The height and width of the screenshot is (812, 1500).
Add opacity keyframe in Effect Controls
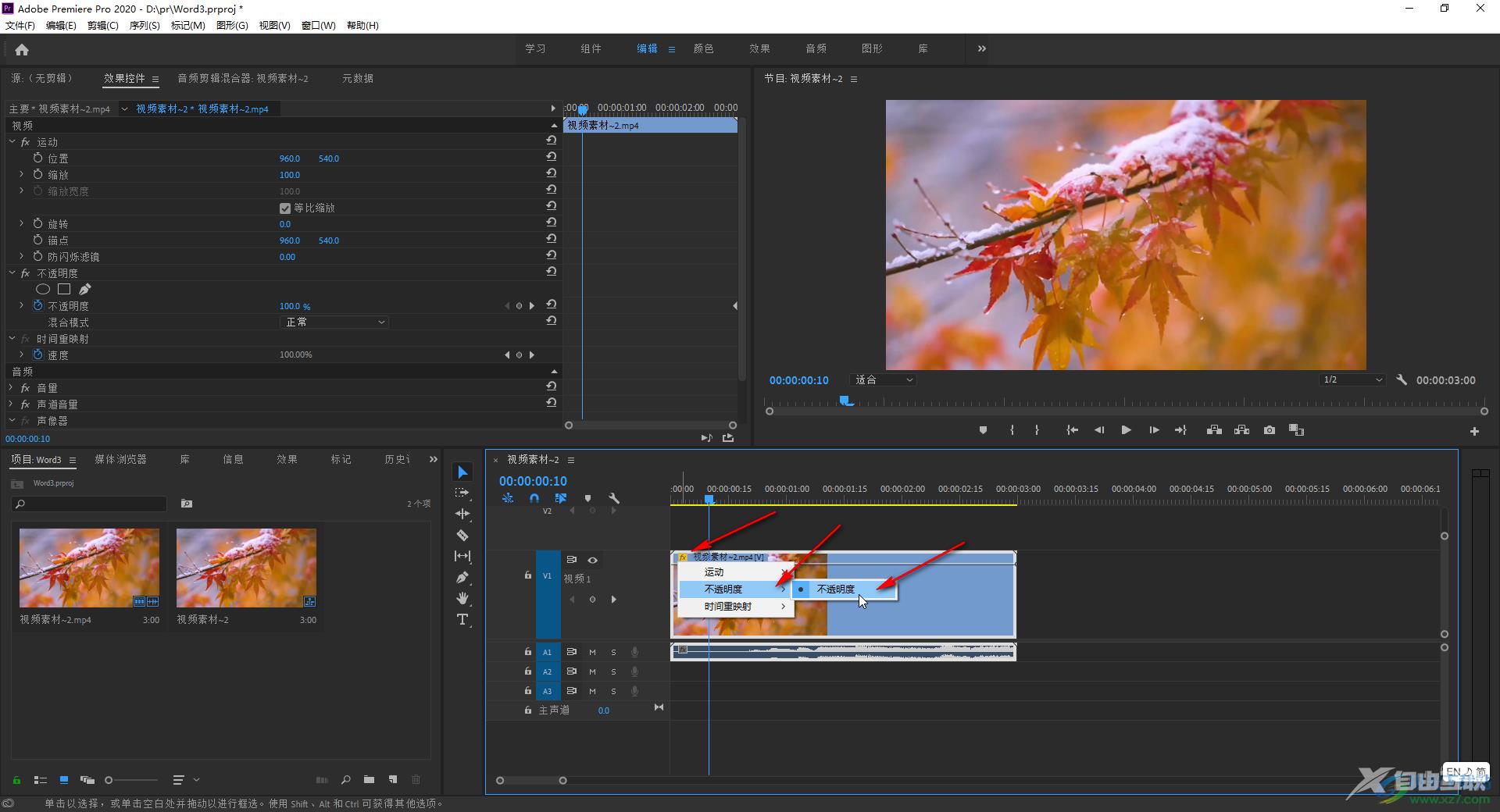pyautogui.click(x=519, y=306)
